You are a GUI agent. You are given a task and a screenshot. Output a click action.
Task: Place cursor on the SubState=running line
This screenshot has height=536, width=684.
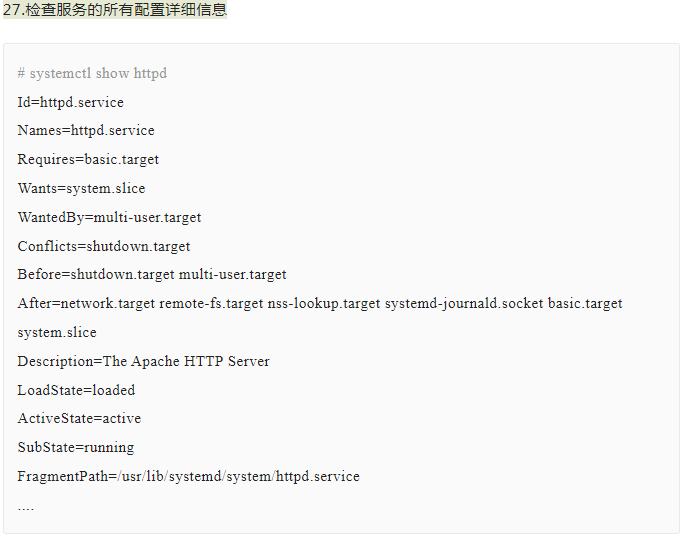pyautogui.click(x=75, y=448)
